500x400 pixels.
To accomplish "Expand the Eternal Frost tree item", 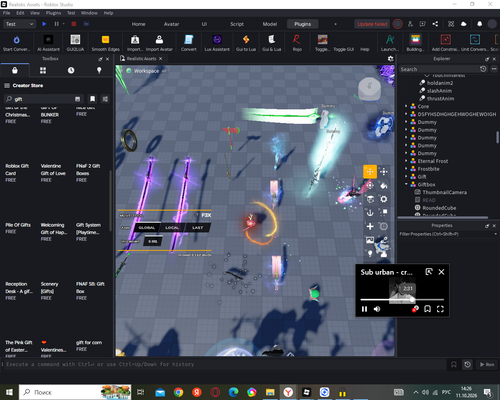I will pyautogui.click(x=406, y=161).
